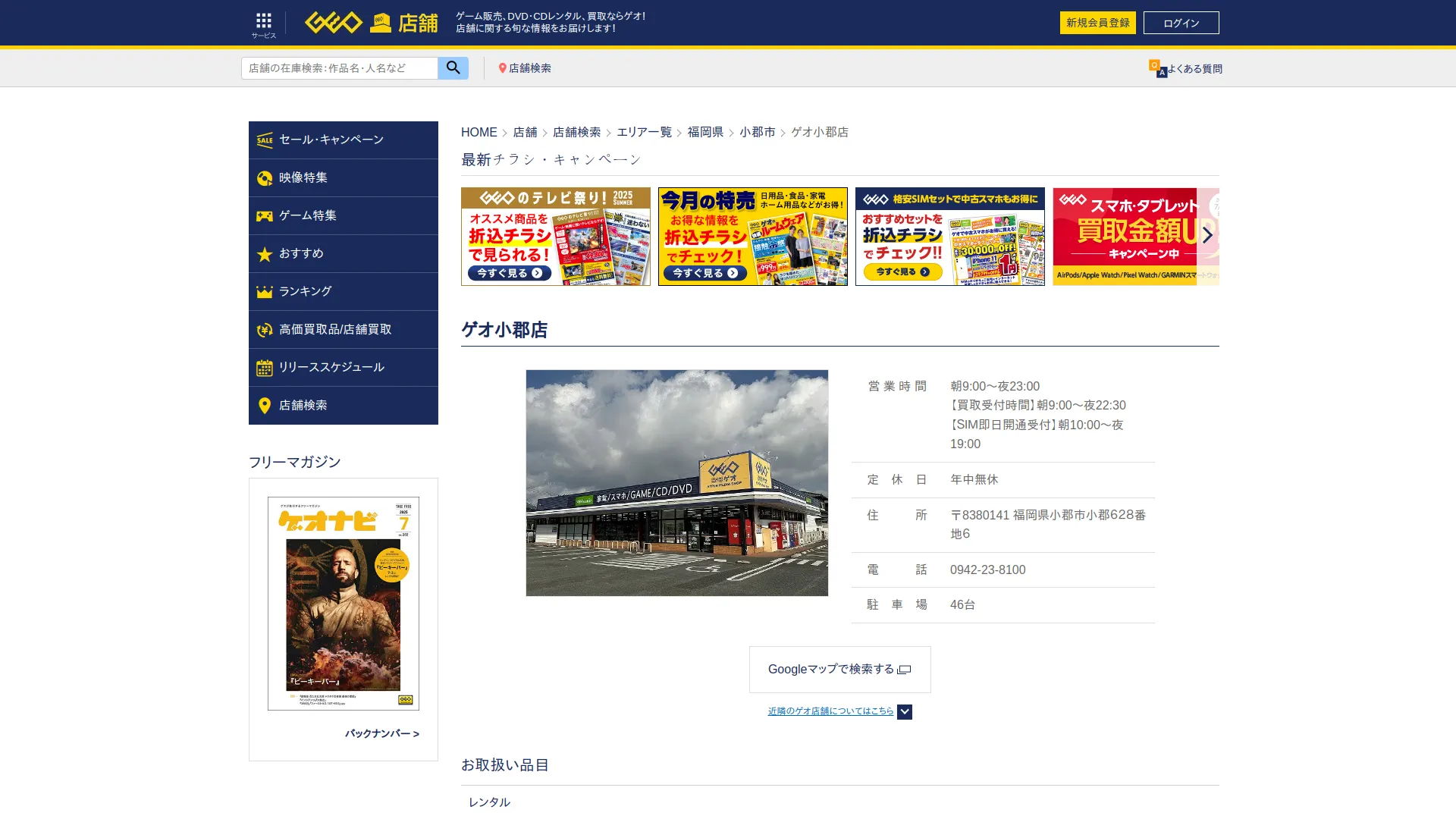Click the ログイン button
Screen dimensions: 1456x819
click(x=1181, y=23)
